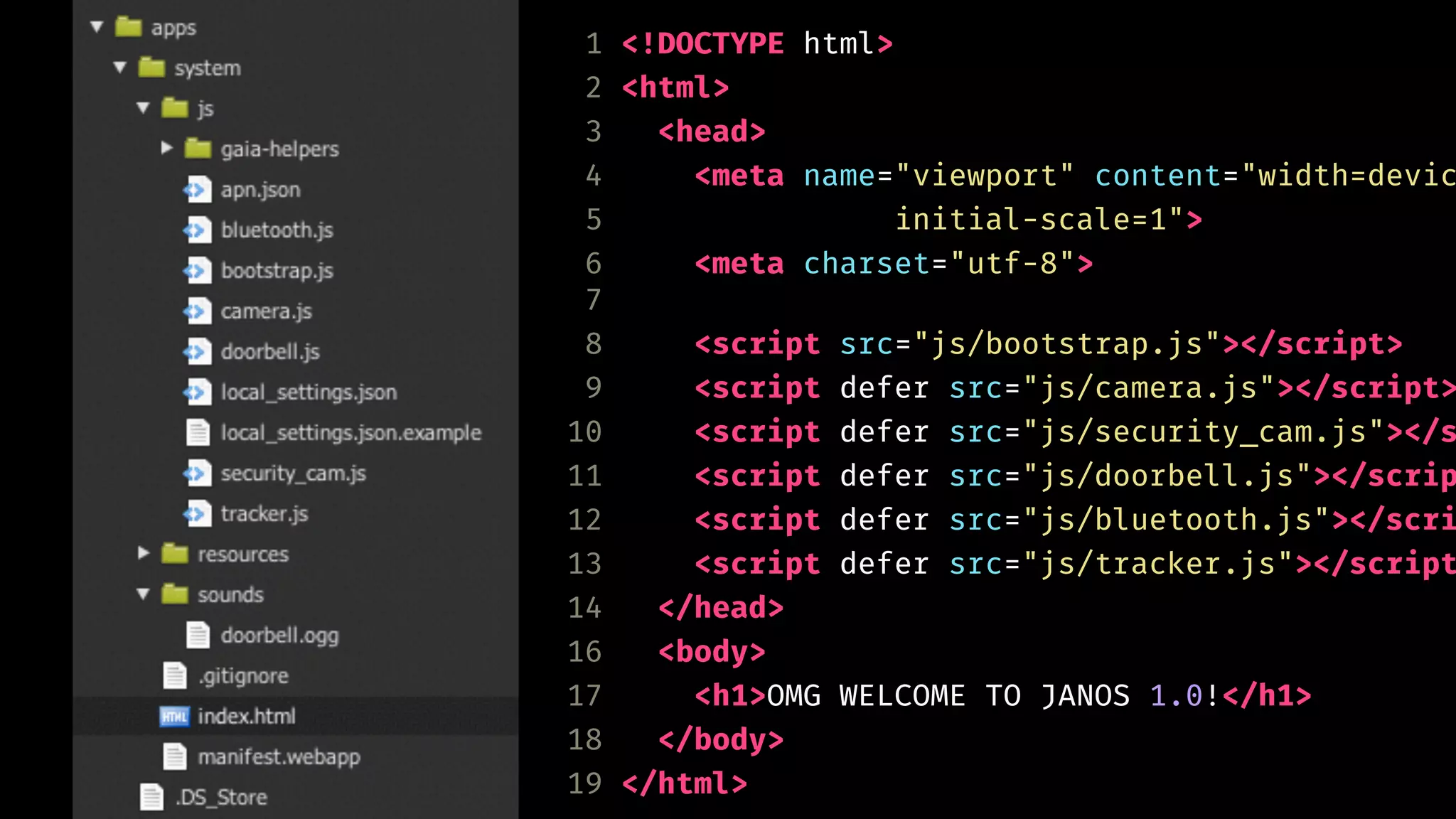
Task: Select index.html in the file tree
Action: coord(246,716)
